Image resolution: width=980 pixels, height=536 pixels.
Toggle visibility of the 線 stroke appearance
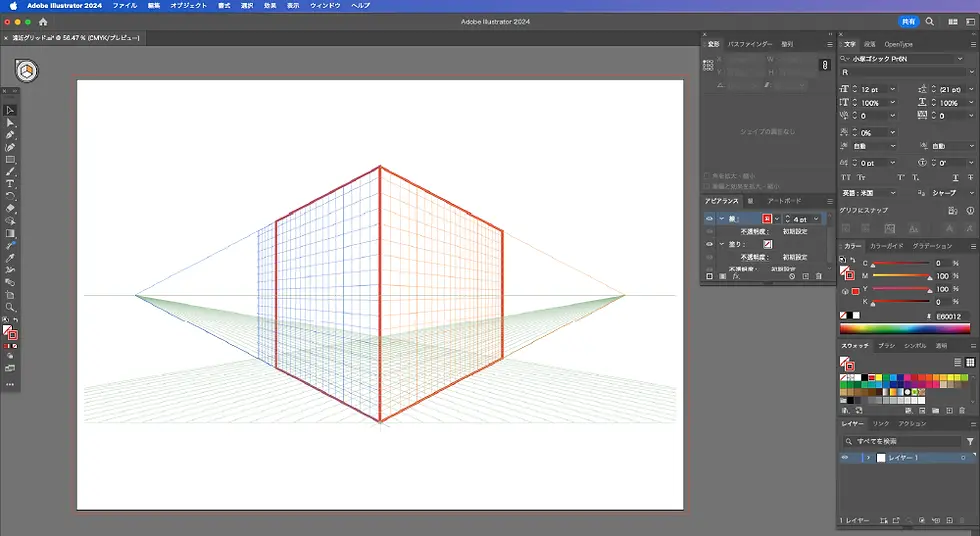coord(709,218)
